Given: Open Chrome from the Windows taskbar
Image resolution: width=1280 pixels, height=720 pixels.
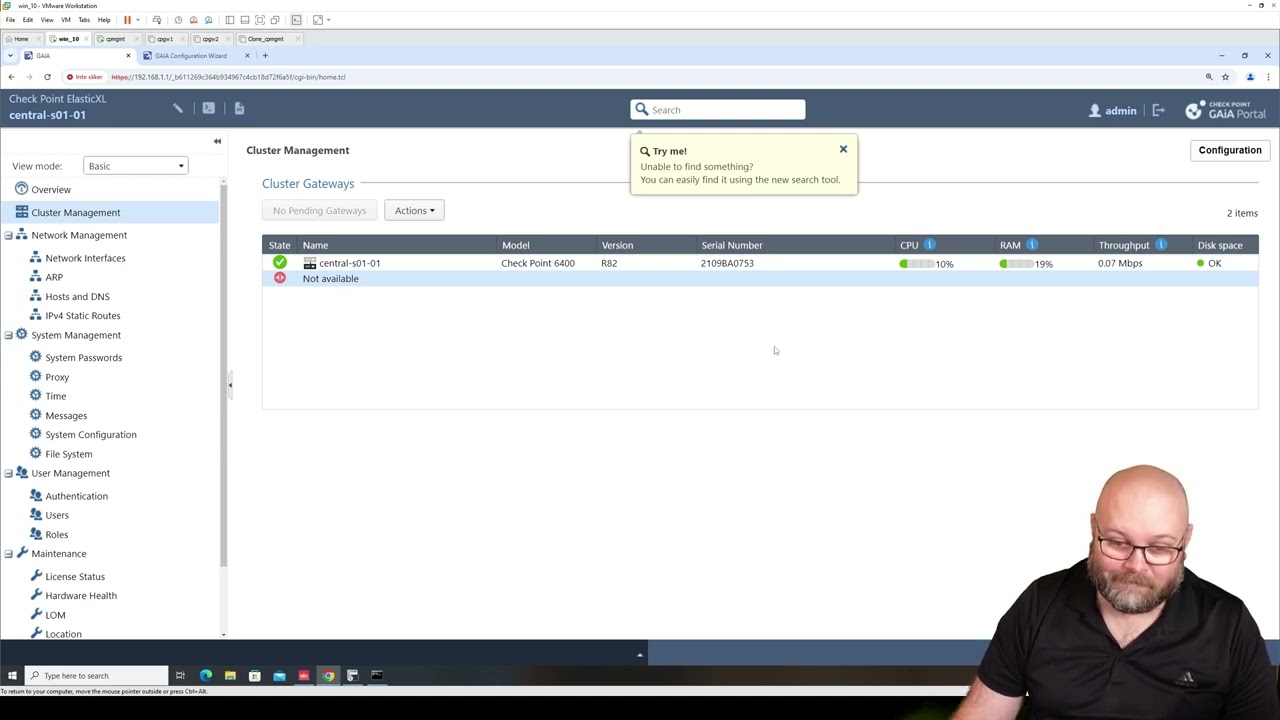Looking at the screenshot, I should [x=328, y=676].
